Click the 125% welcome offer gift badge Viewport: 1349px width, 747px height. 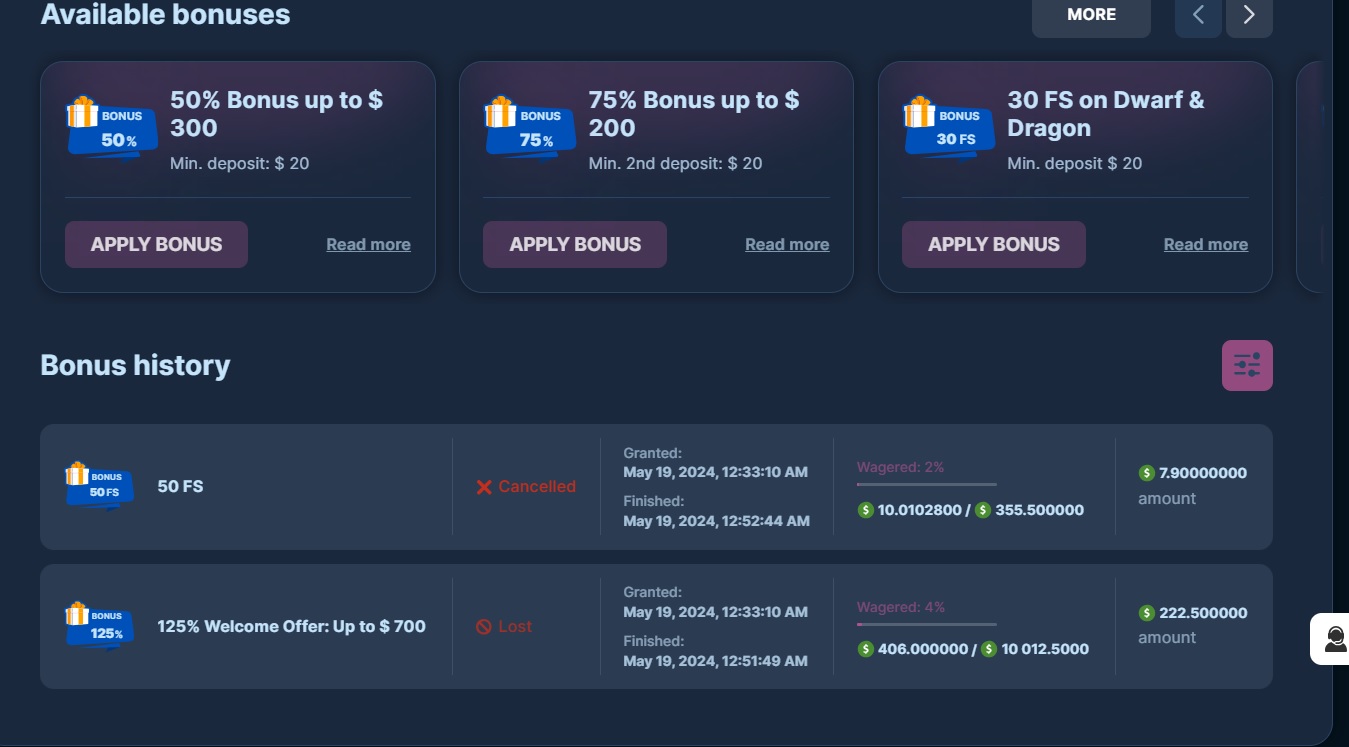pyautogui.click(x=99, y=626)
